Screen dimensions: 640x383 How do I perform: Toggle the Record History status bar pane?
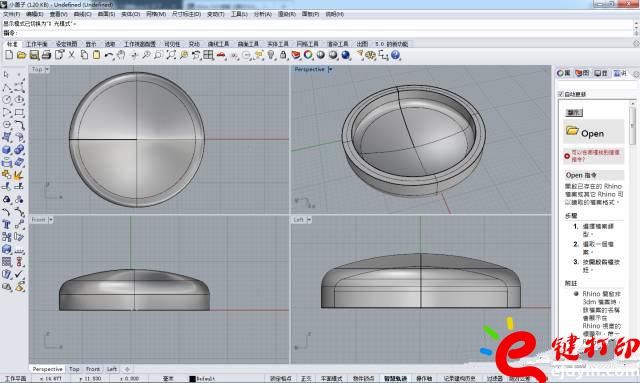pyautogui.click(x=460, y=379)
